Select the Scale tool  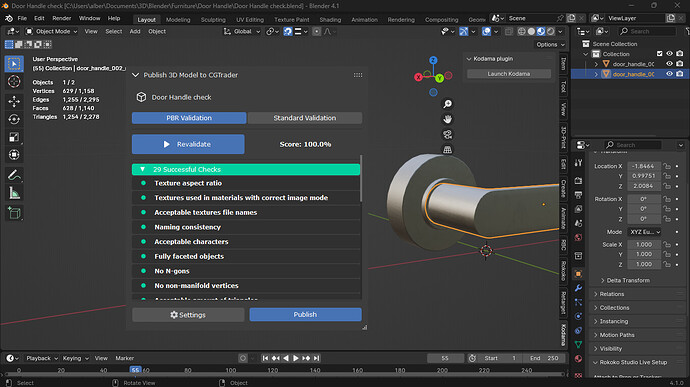[x=14, y=137]
